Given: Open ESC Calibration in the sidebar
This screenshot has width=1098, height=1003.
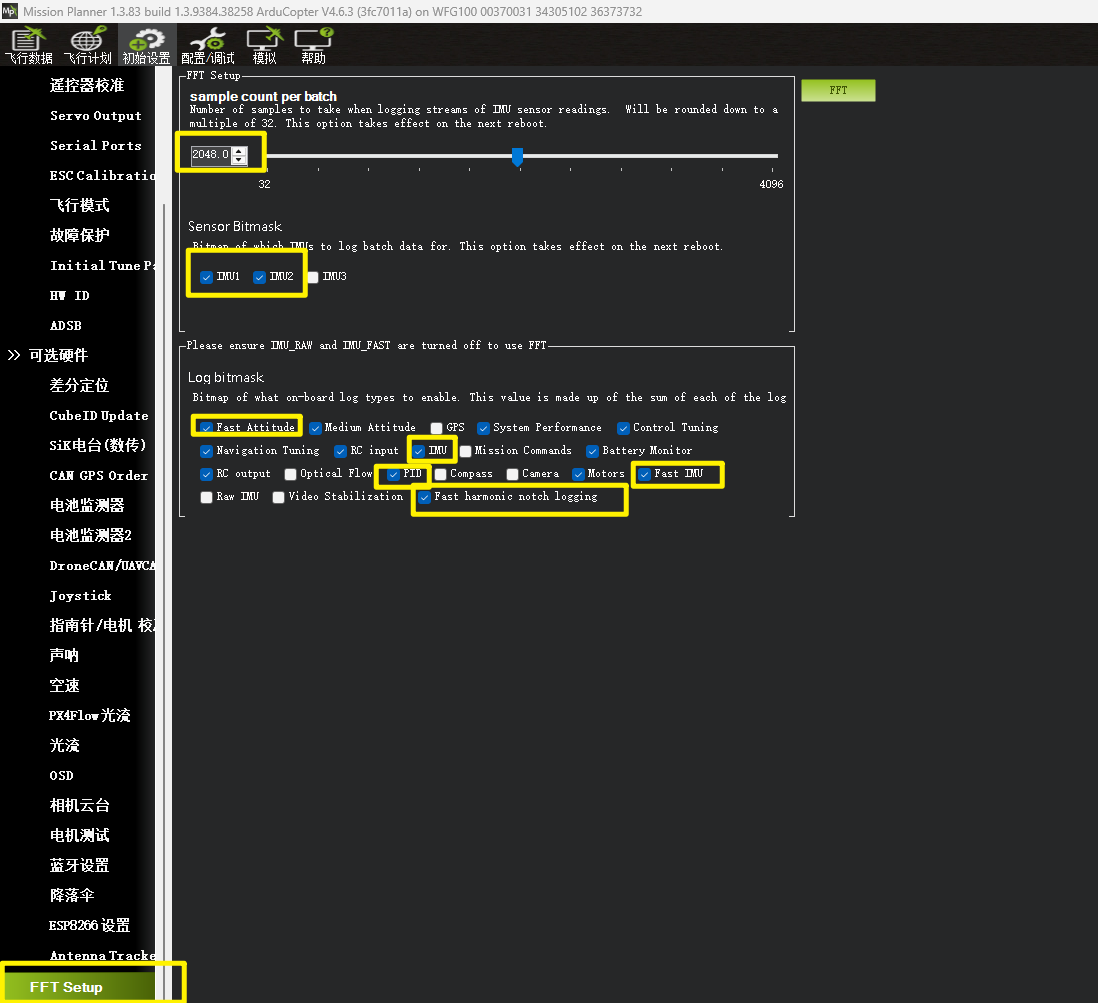Looking at the screenshot, I should coord(102,176).
